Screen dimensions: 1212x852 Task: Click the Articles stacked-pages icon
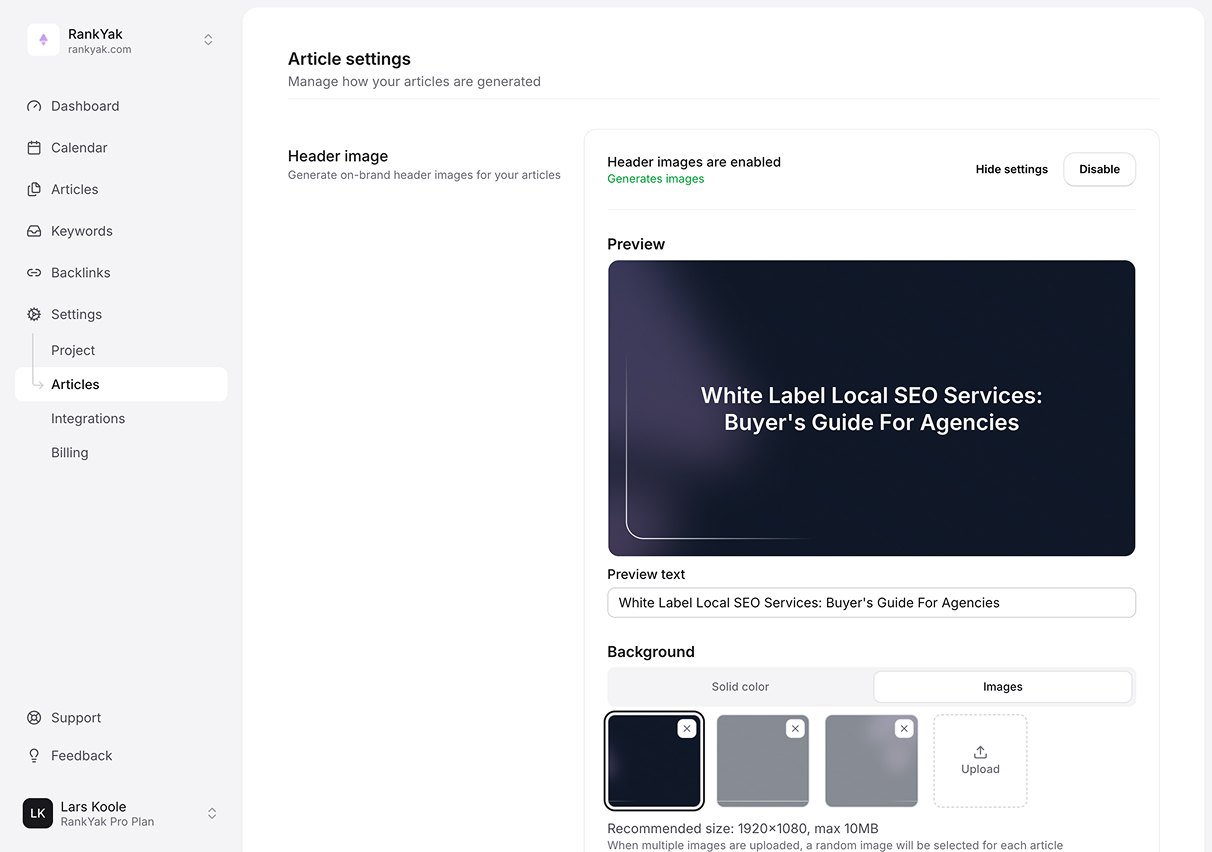(x=34, y=190)
